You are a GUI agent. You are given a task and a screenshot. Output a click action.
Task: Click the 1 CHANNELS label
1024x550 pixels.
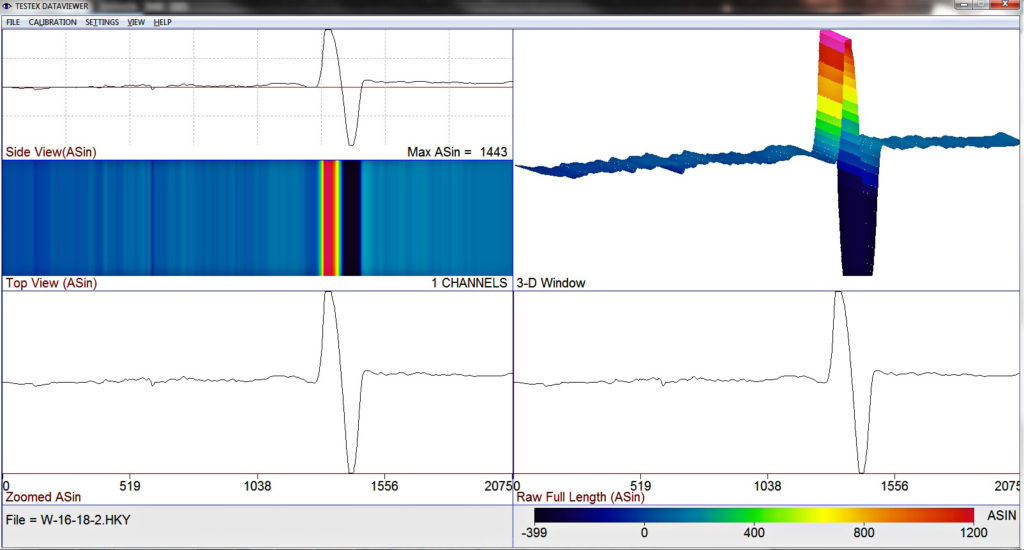click(469, 283)
